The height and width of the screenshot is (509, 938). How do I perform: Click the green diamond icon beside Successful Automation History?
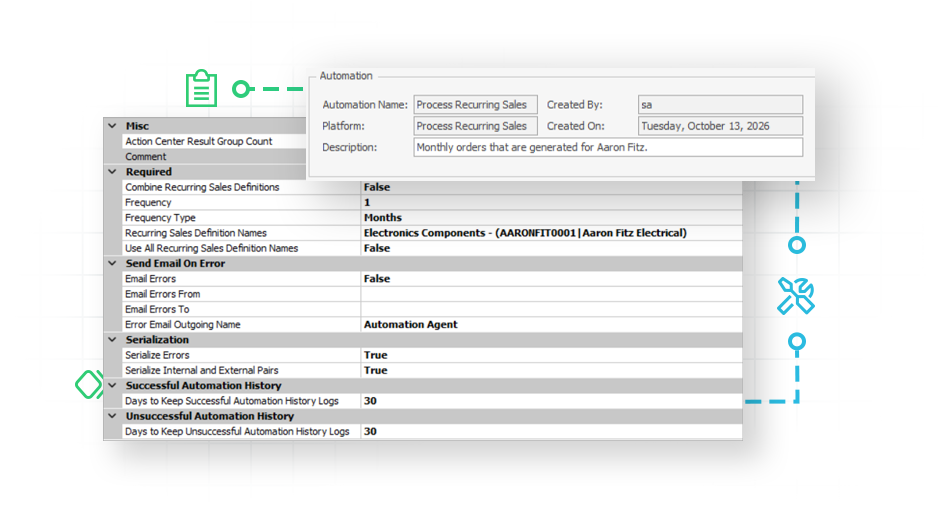(x=89, y=384)
